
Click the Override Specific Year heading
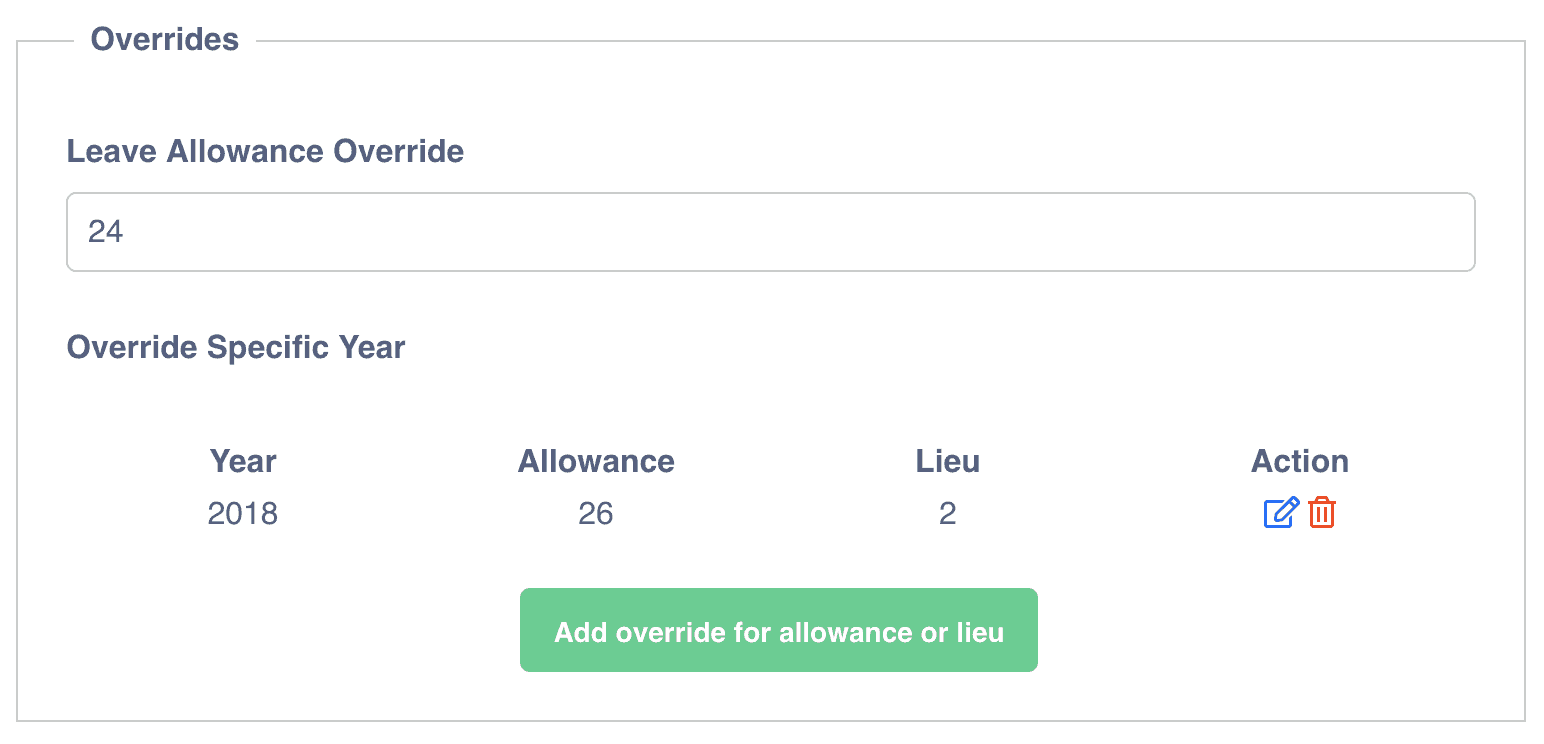click(236, 347)
